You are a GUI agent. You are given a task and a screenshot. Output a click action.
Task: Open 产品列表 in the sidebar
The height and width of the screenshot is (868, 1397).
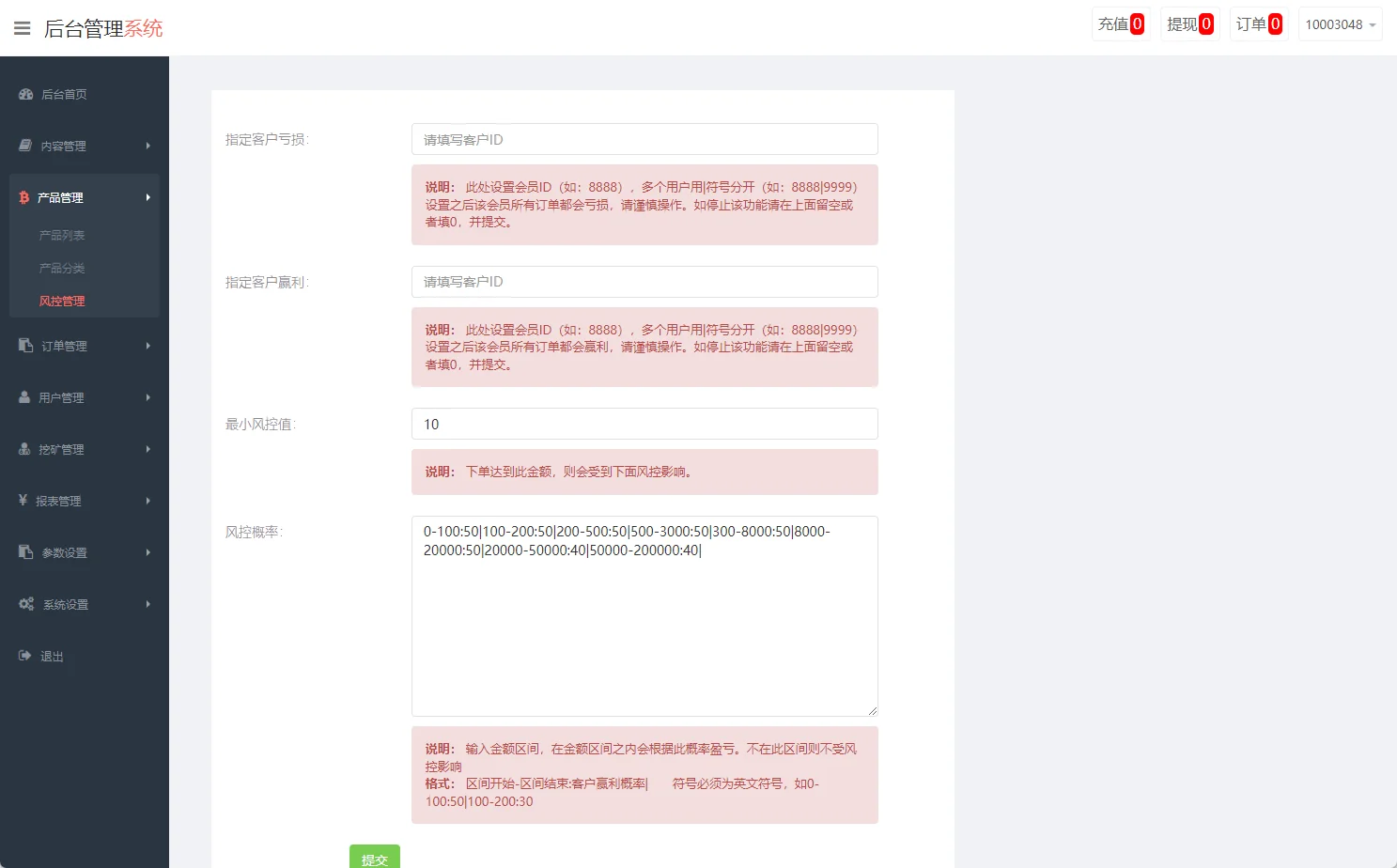point(62,235)
